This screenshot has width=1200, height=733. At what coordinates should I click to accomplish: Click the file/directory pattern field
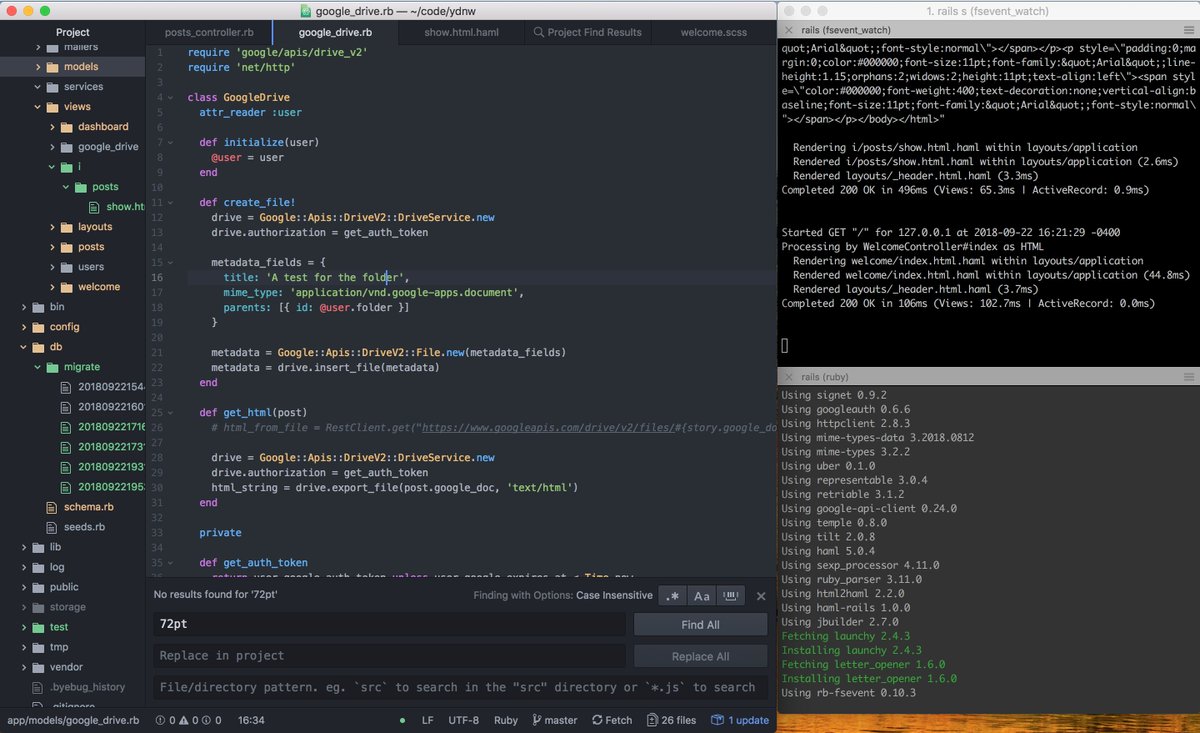461,687
